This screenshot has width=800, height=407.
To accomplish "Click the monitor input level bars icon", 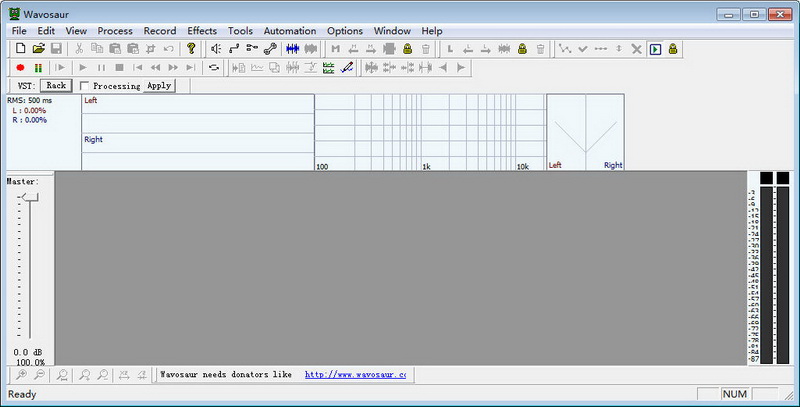I will coord(38,67).
